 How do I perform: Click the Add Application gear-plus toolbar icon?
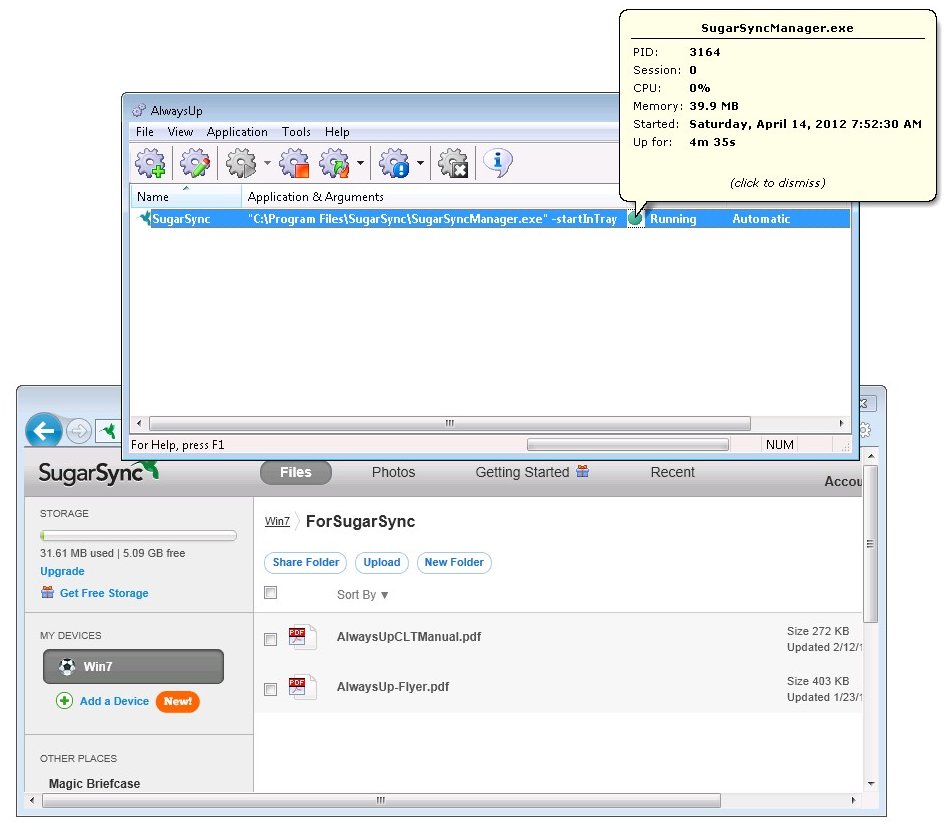[x=150, y=163]
